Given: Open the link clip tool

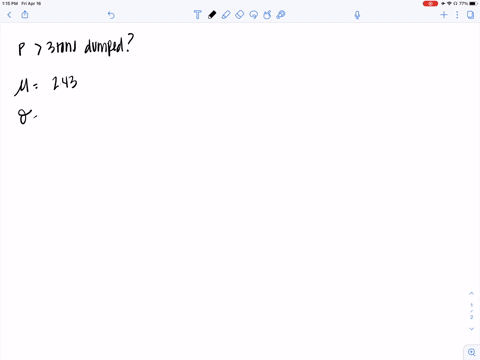Looking at the screenshot, I should pos(281,15).
